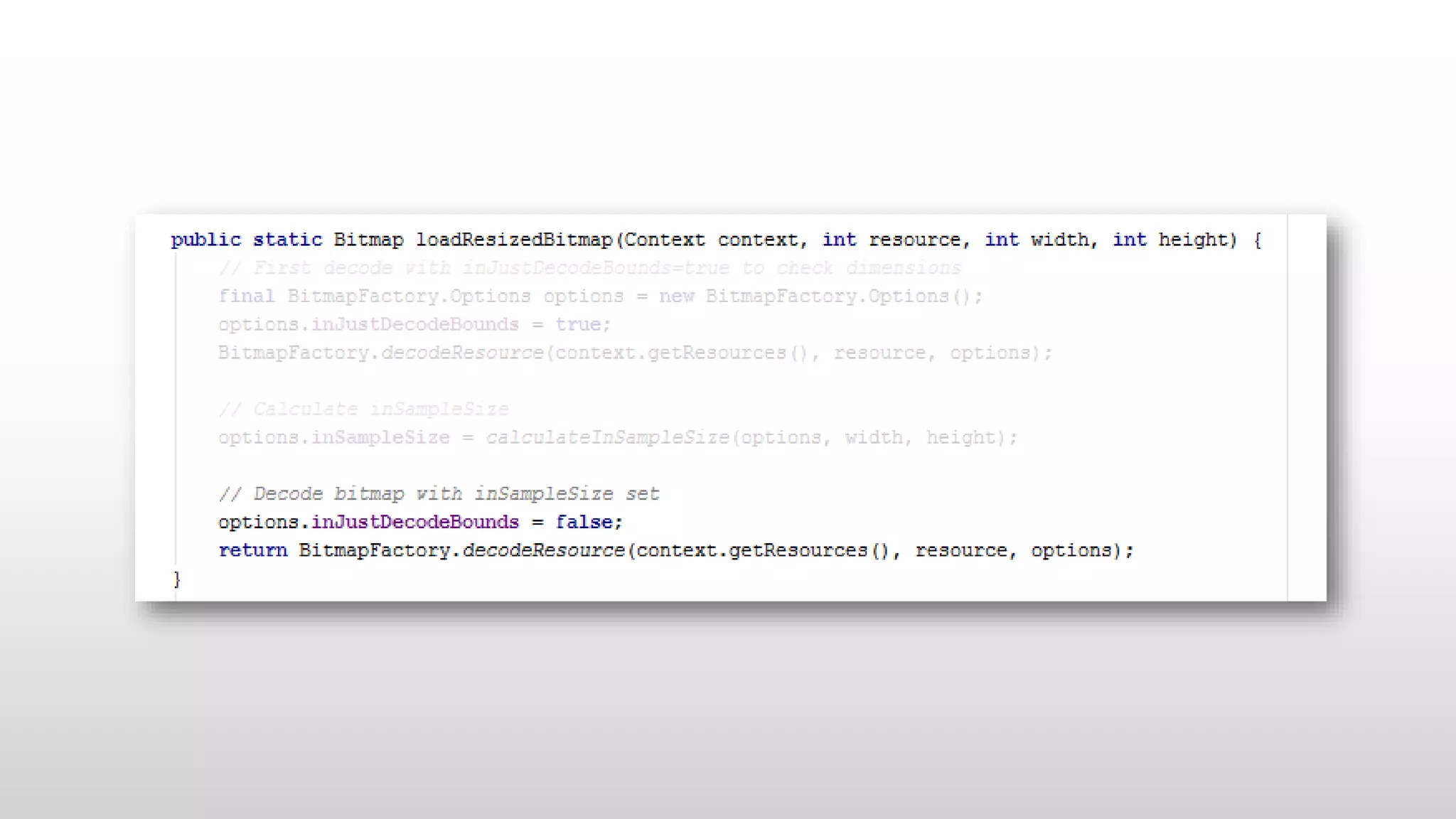Click the 'return' keyword

click(x=252, y=551)
